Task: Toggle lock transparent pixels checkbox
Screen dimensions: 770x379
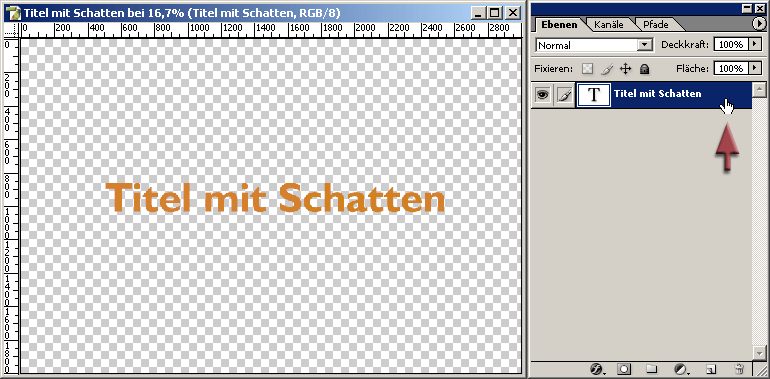Action: tap(587, 68)
